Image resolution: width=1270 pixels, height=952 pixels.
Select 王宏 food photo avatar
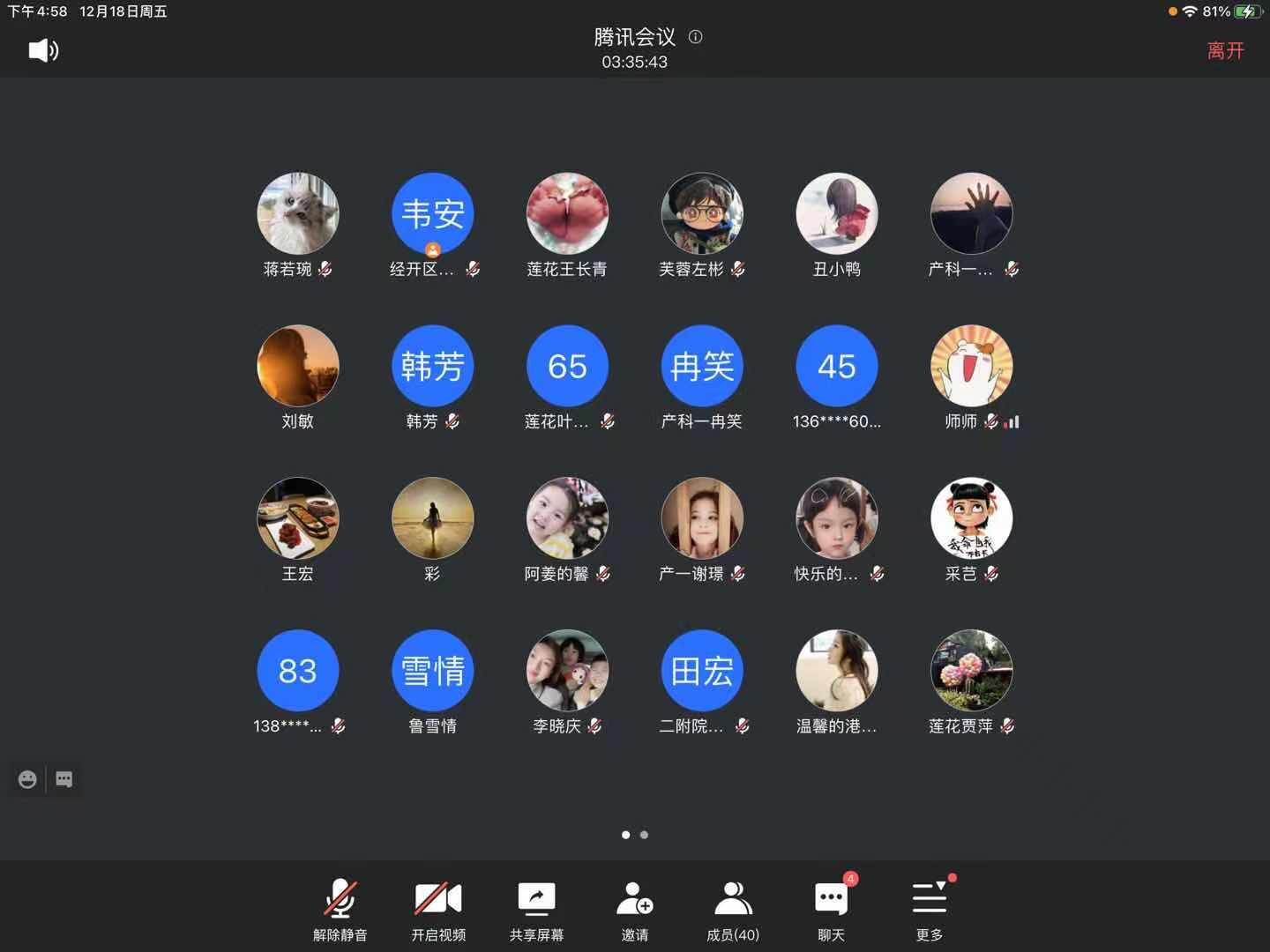coord(298,518)
